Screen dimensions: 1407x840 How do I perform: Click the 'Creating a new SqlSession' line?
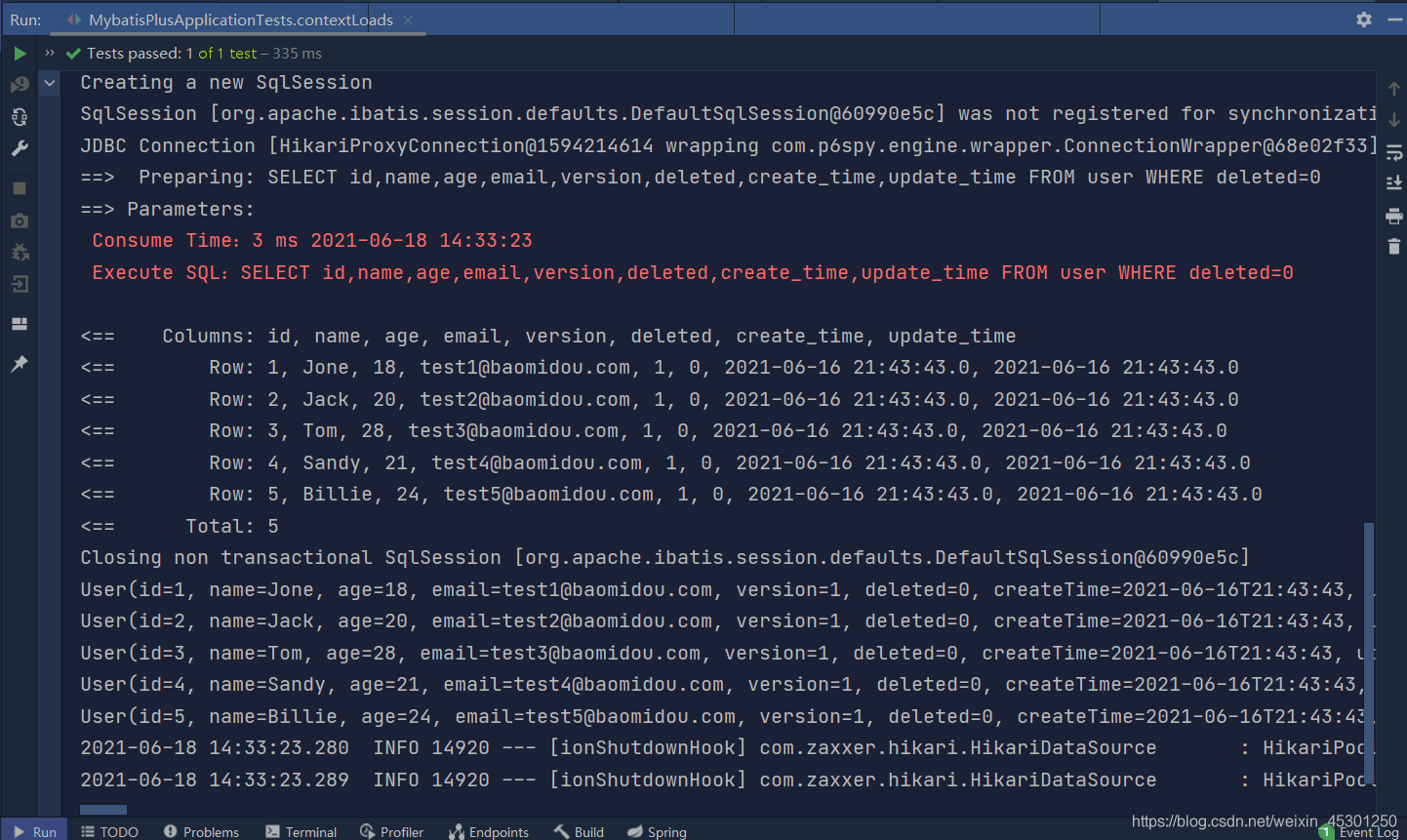click(226, 83)
